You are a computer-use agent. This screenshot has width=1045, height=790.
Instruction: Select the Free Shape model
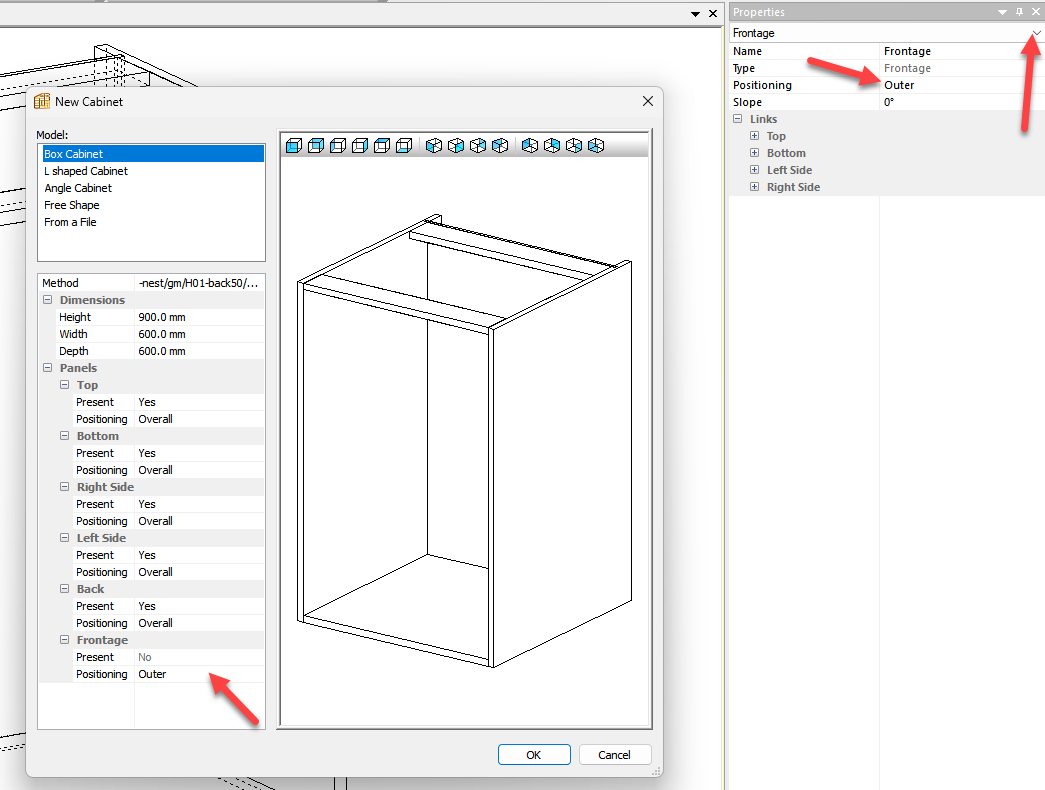pos(70,205)
